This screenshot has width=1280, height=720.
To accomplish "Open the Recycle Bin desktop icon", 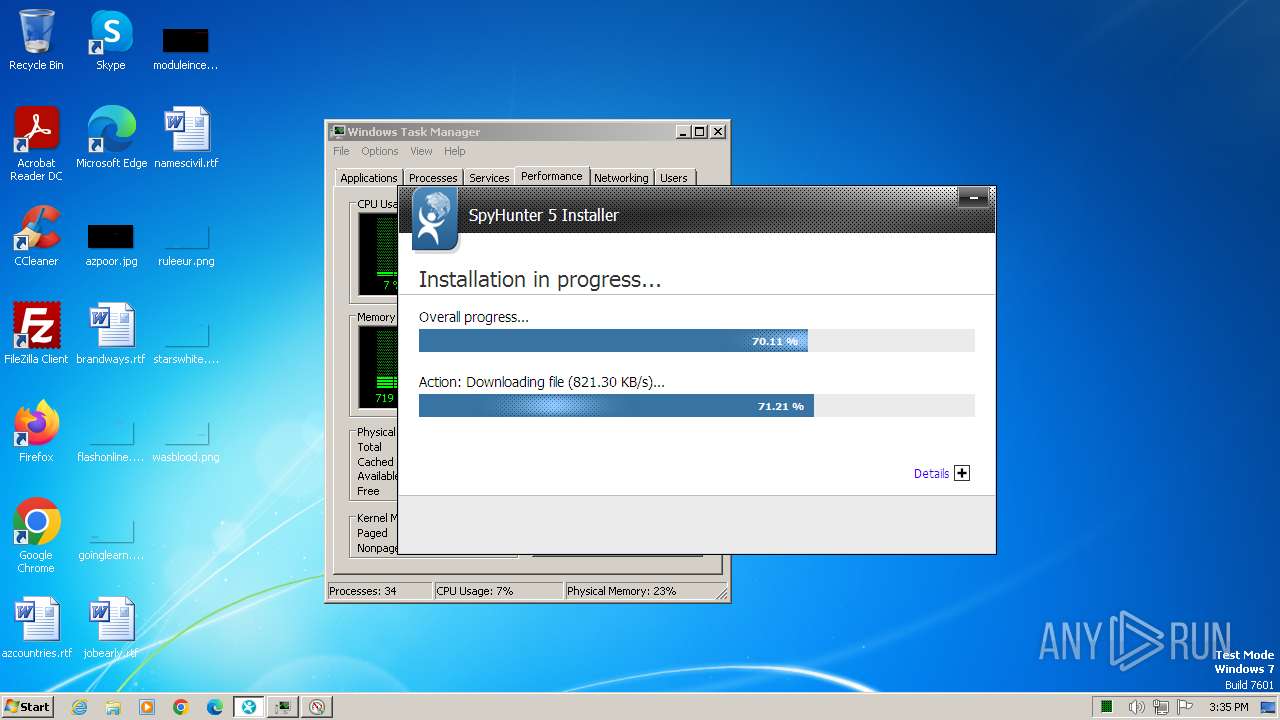I will (x=36, y=40).
